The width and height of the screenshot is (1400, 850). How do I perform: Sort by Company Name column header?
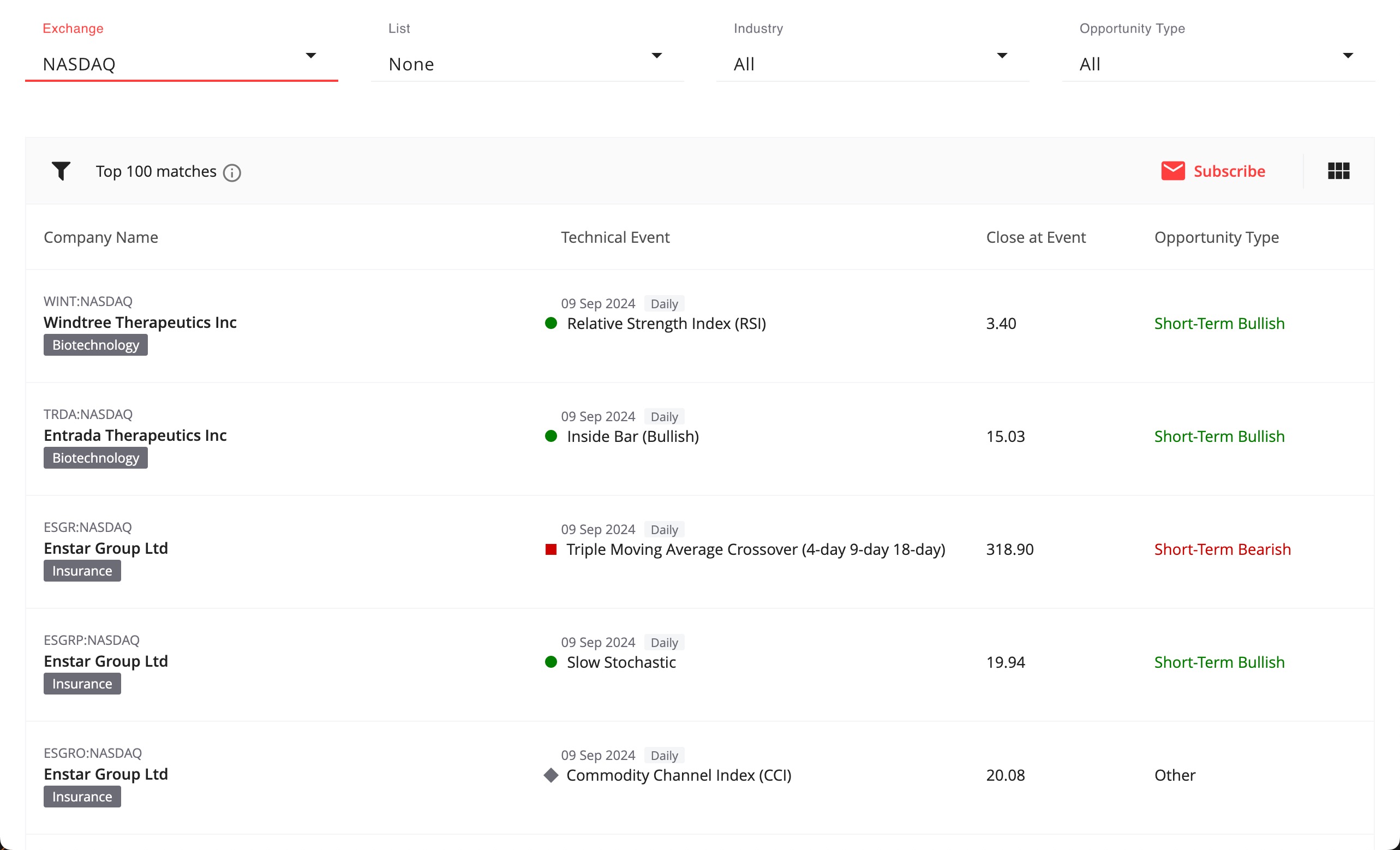point(101,237)
